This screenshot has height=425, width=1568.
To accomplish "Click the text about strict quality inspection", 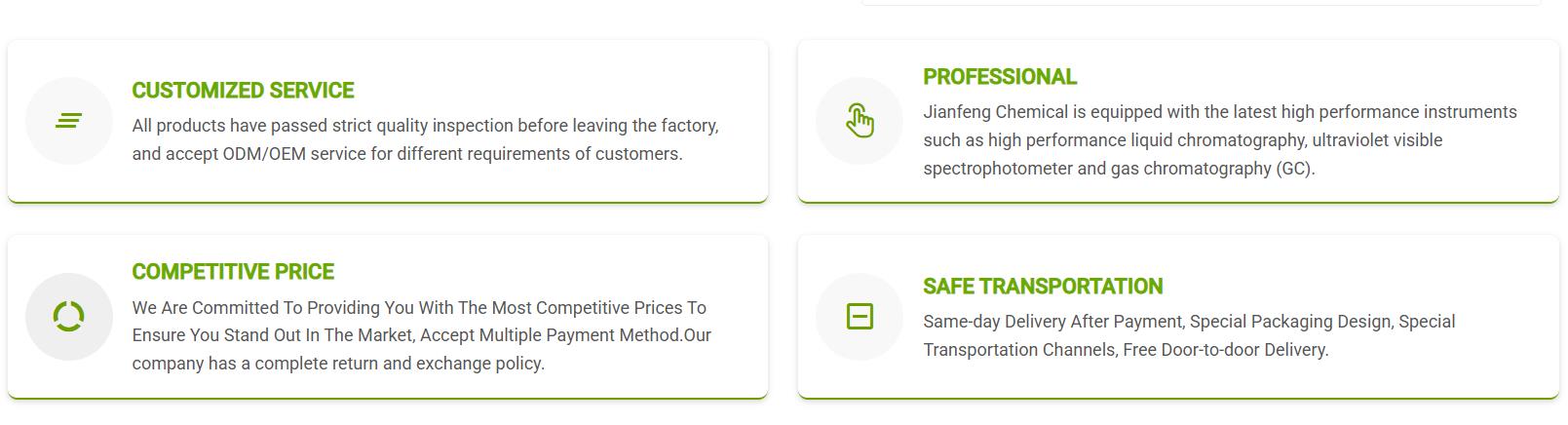I will click(425, 126).
